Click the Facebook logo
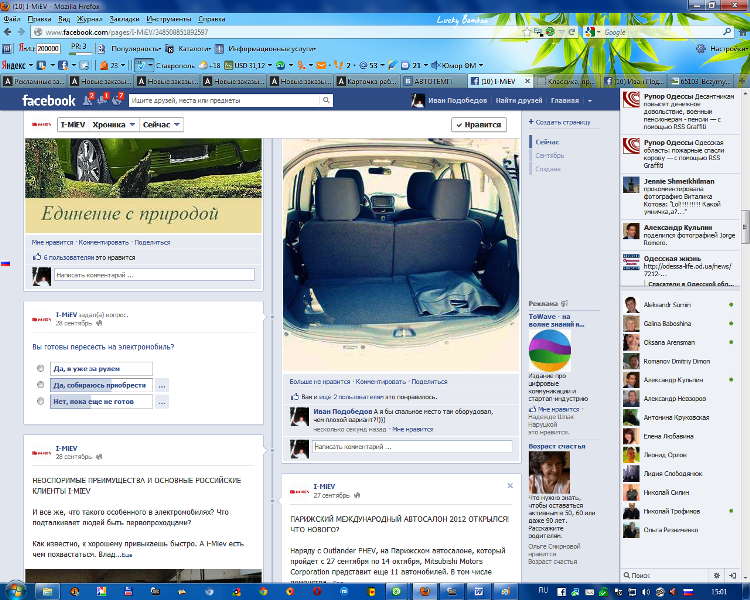The width and height of the screenshot is (750, 600). pos(48,100)
